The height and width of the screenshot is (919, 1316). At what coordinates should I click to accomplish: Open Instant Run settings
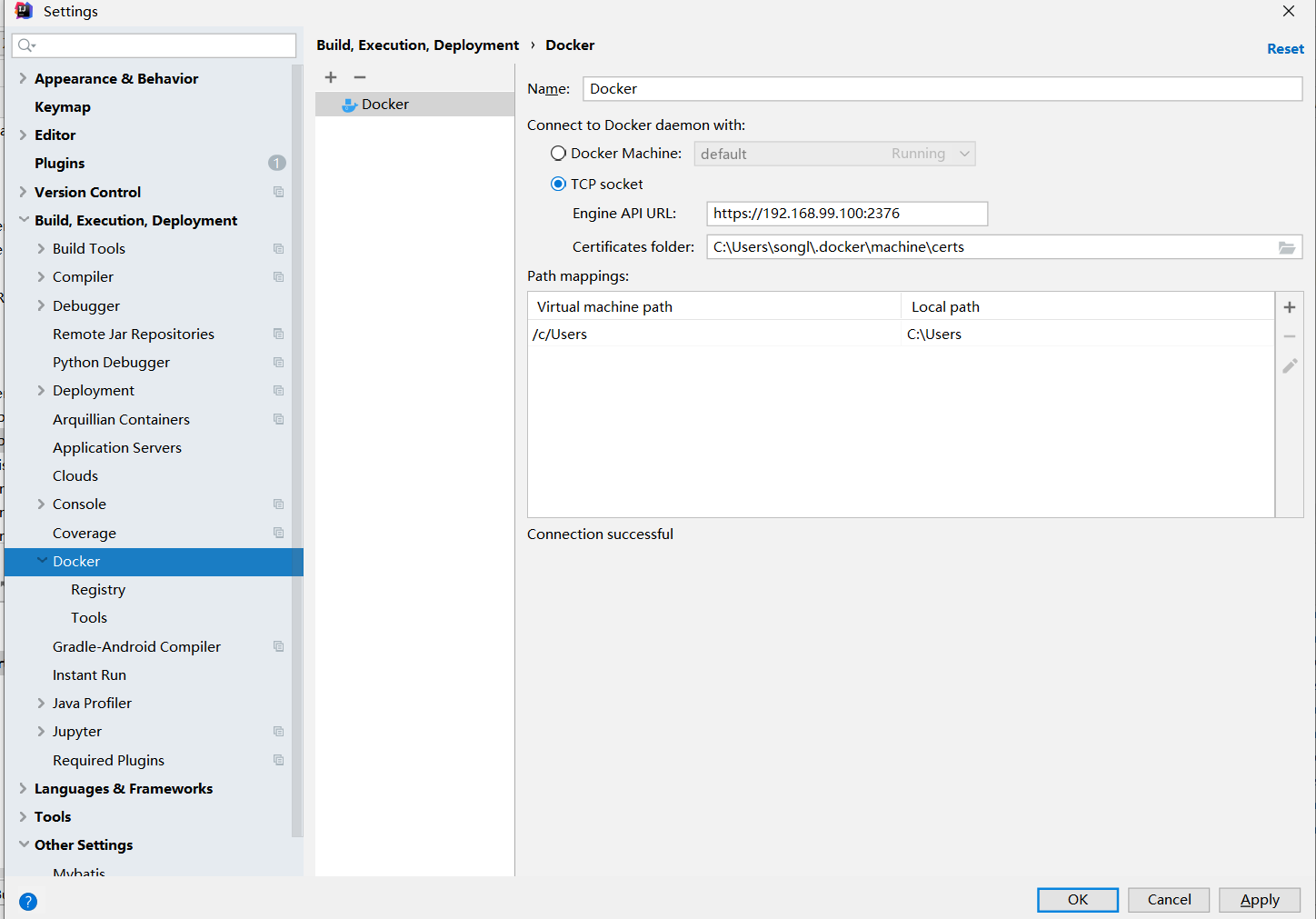[89, 674]
